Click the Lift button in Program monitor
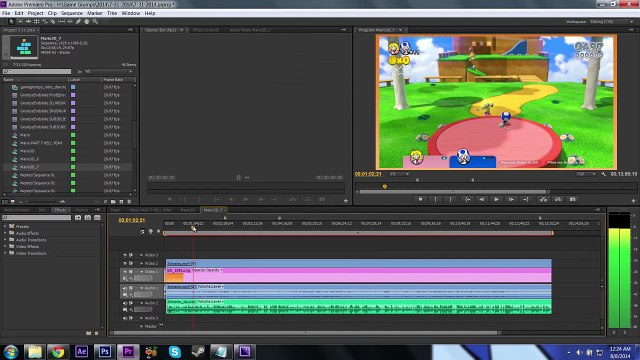This screenshot has height=360, width=640. coord(543,199)
